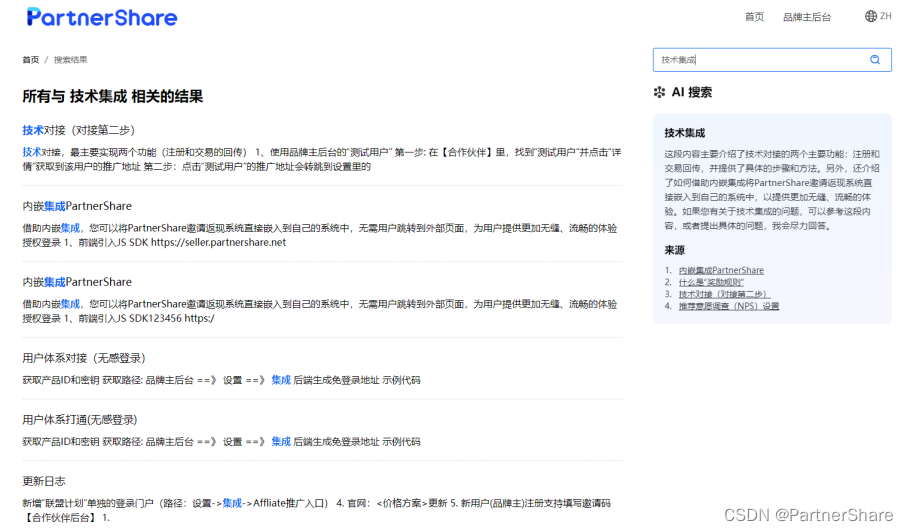The height and width of the screenshot is (531, 908).
Task: Go to 首页 in top navigation
Action: tap(754, 17)
